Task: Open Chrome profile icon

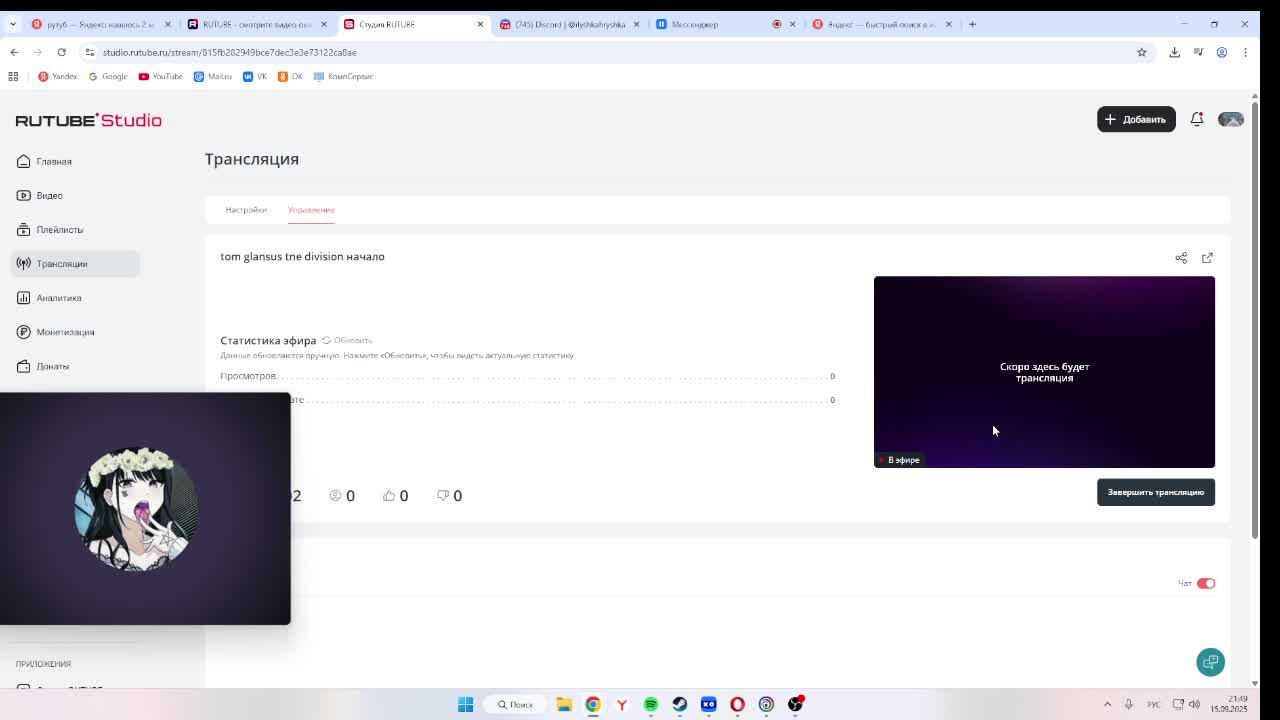Action: (1221, 52)
